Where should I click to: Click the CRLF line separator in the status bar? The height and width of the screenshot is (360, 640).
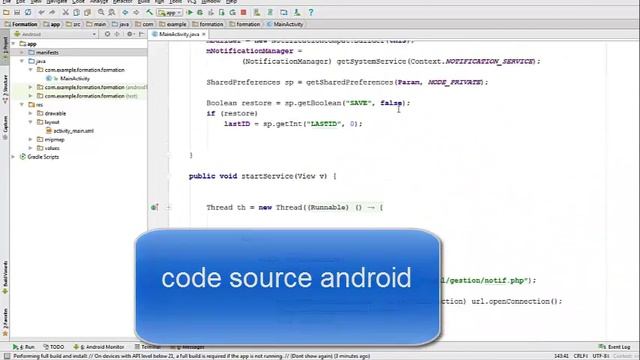coord(580,356)
